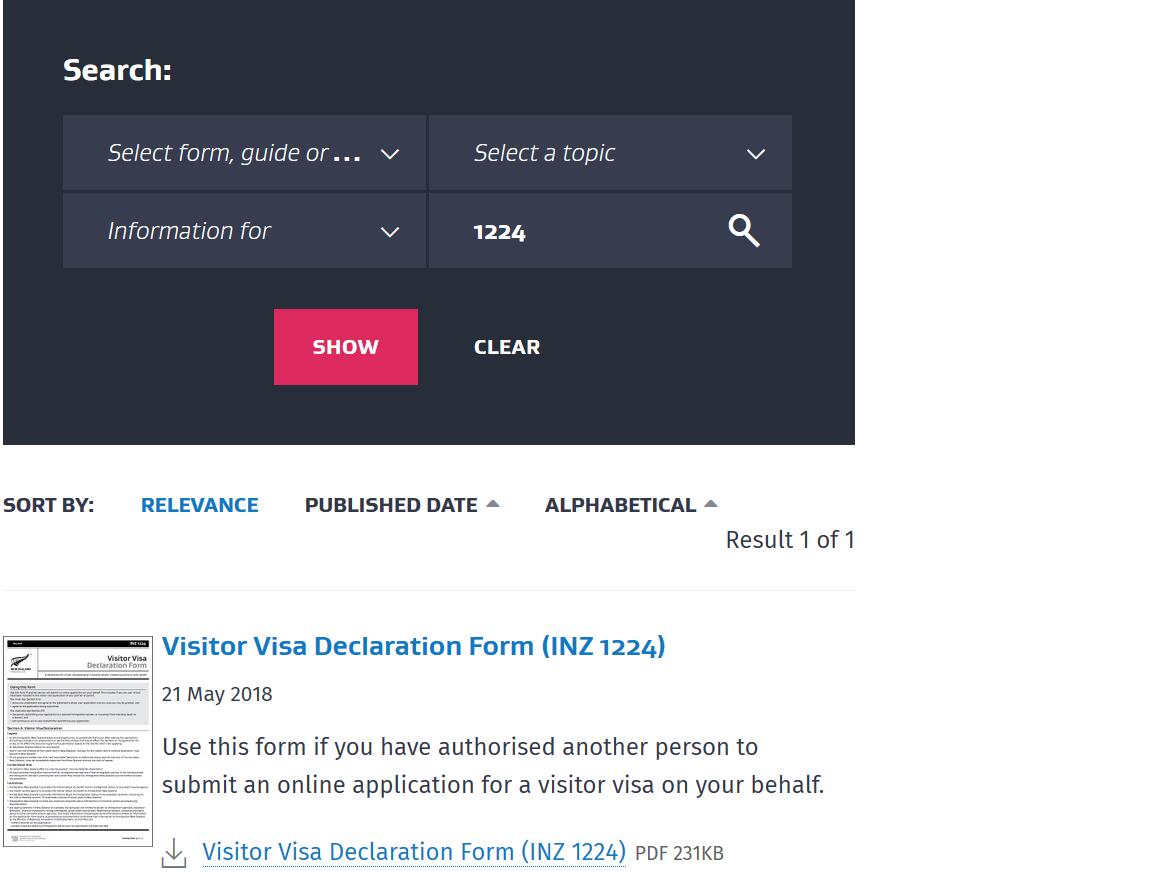Open the Visitor Visa Declaration Form title link

[413, 646]
